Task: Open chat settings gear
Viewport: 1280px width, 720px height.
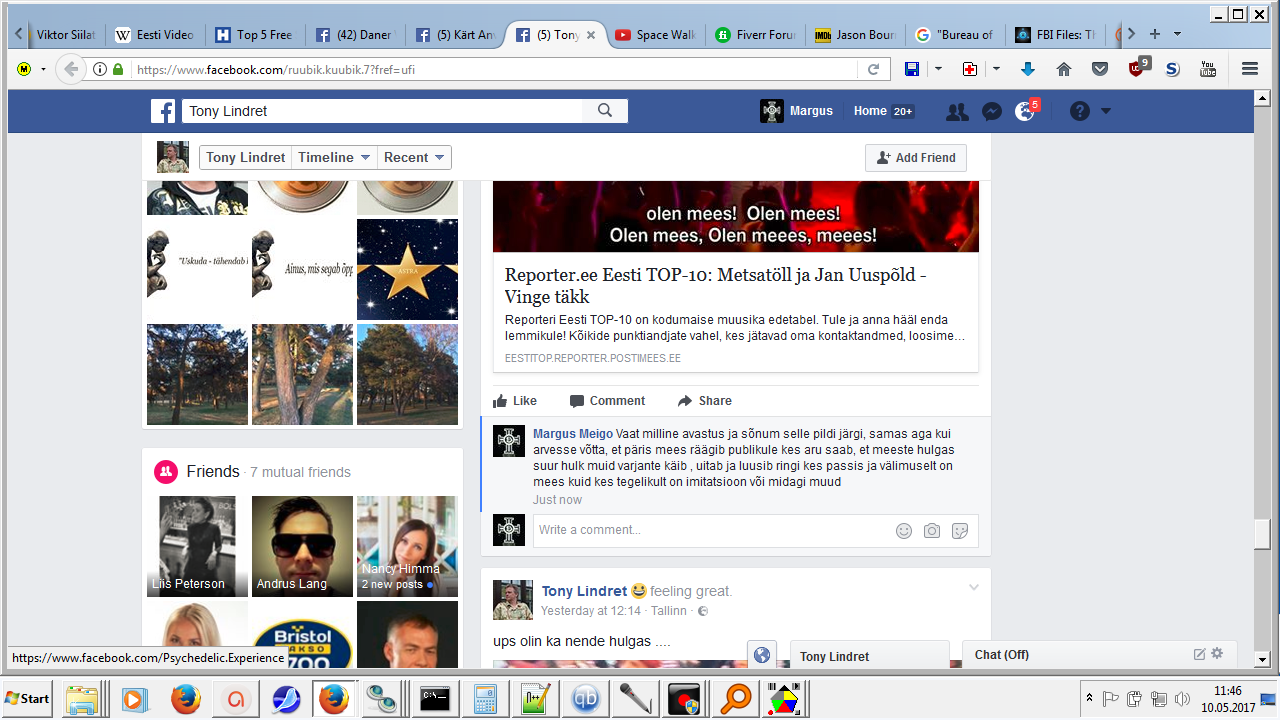Action: point(1217,654)
